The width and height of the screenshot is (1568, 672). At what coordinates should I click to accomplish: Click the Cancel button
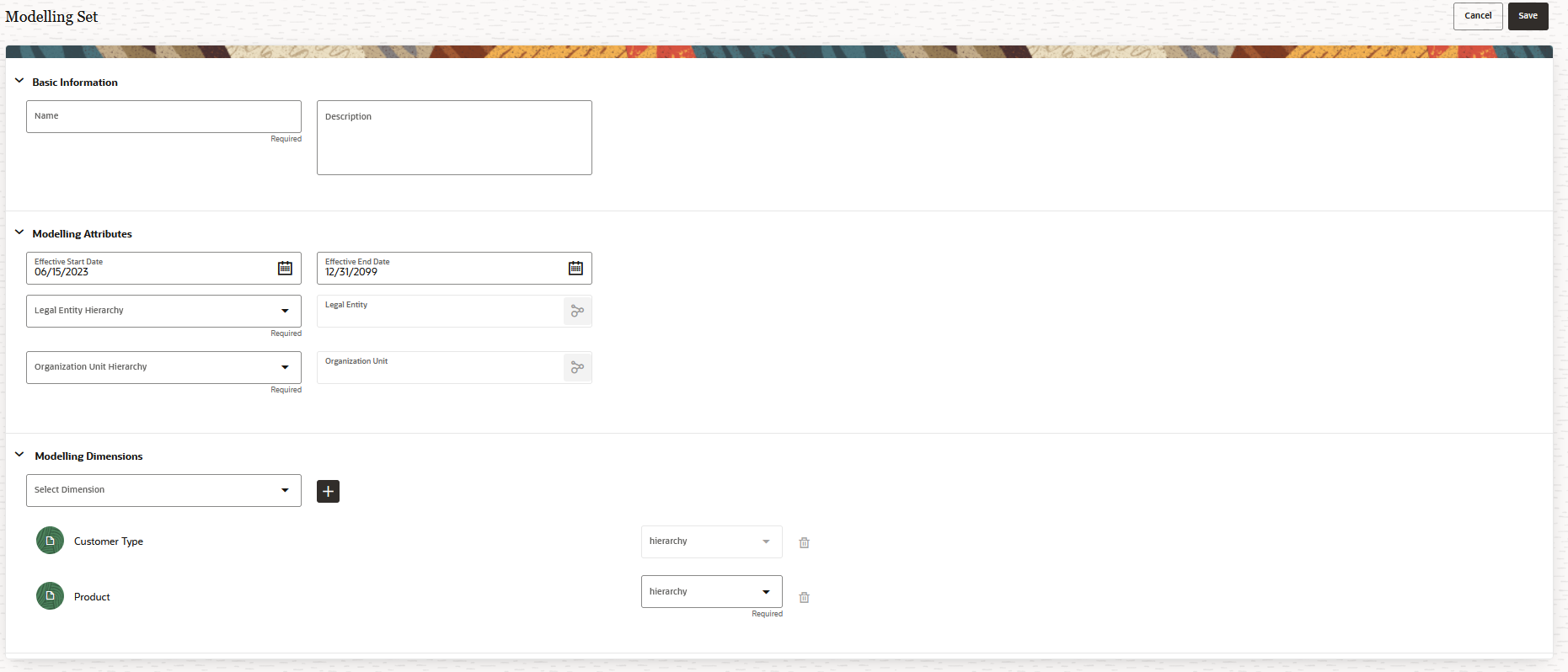pos(1478,16)
